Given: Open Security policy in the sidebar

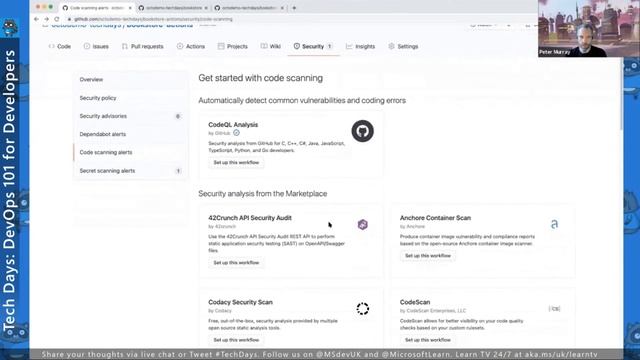Looking at the screenshot, I should (x=130, y=98).
